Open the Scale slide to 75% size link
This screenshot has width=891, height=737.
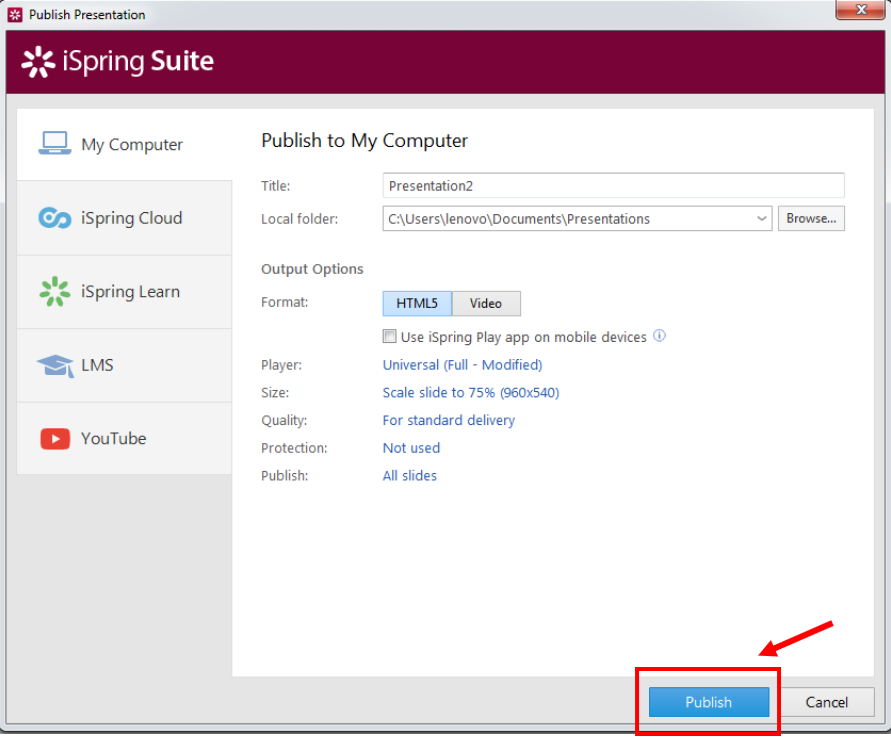pos(471,393)
